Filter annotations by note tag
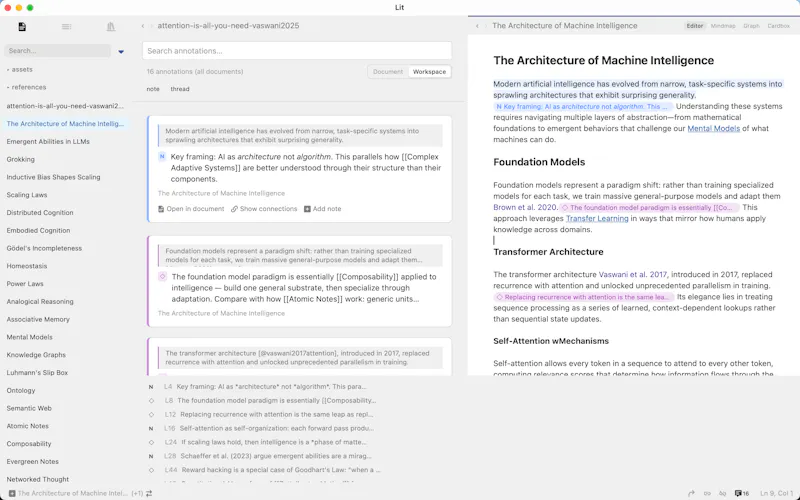The image size is (800, 500). [153, 89]
